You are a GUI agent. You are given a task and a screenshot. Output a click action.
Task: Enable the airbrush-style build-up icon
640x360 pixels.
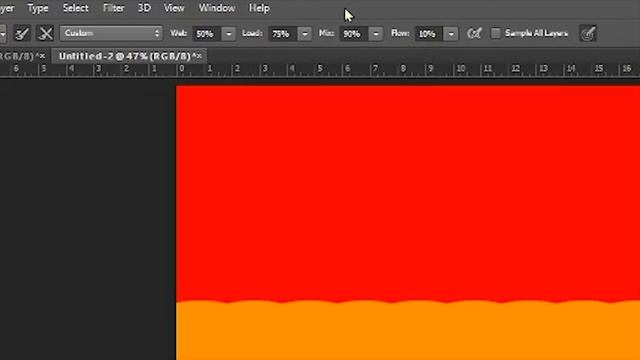click(x=474, y=33)
